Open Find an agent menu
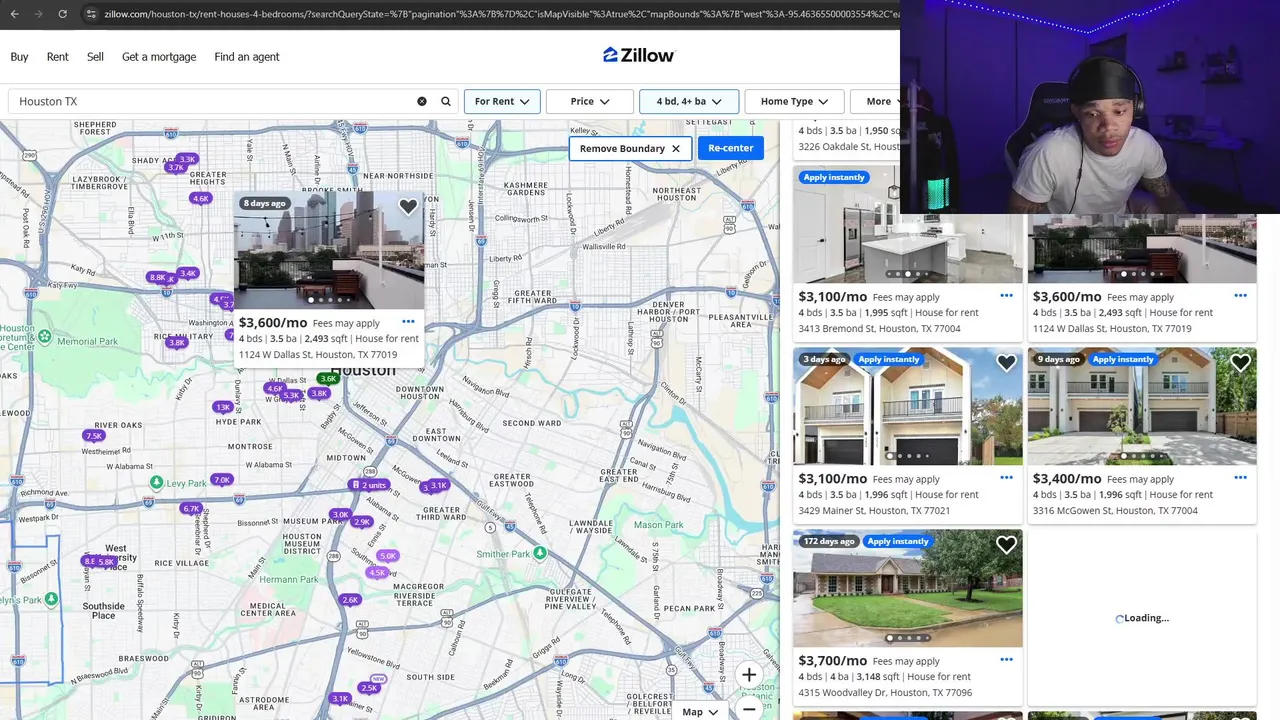Viewport: 1280px width, 720px height. pyautogui.click(x=246, y=57)
